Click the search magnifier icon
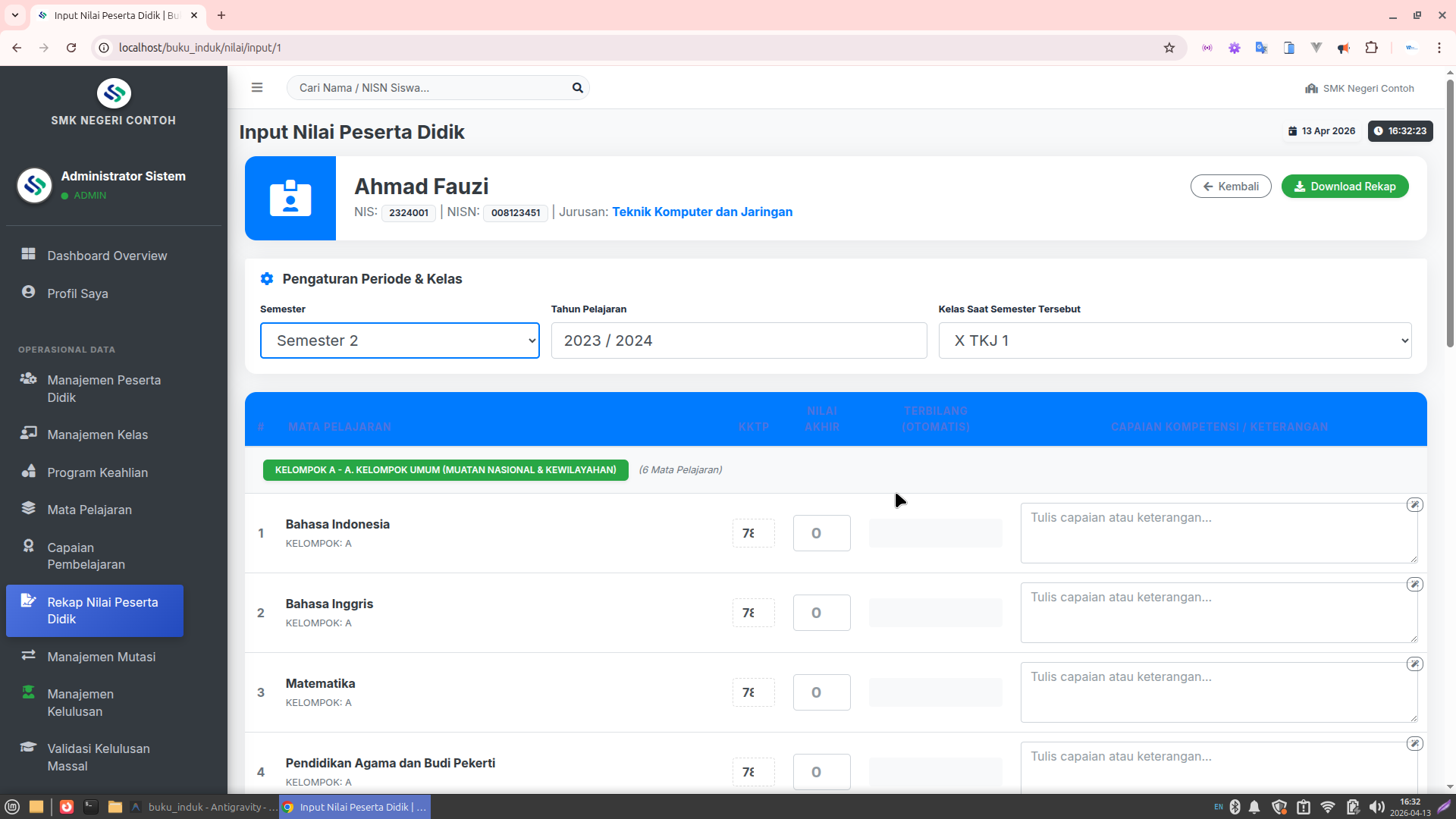This screenshot has width=1456, height=819. (577, 88)
